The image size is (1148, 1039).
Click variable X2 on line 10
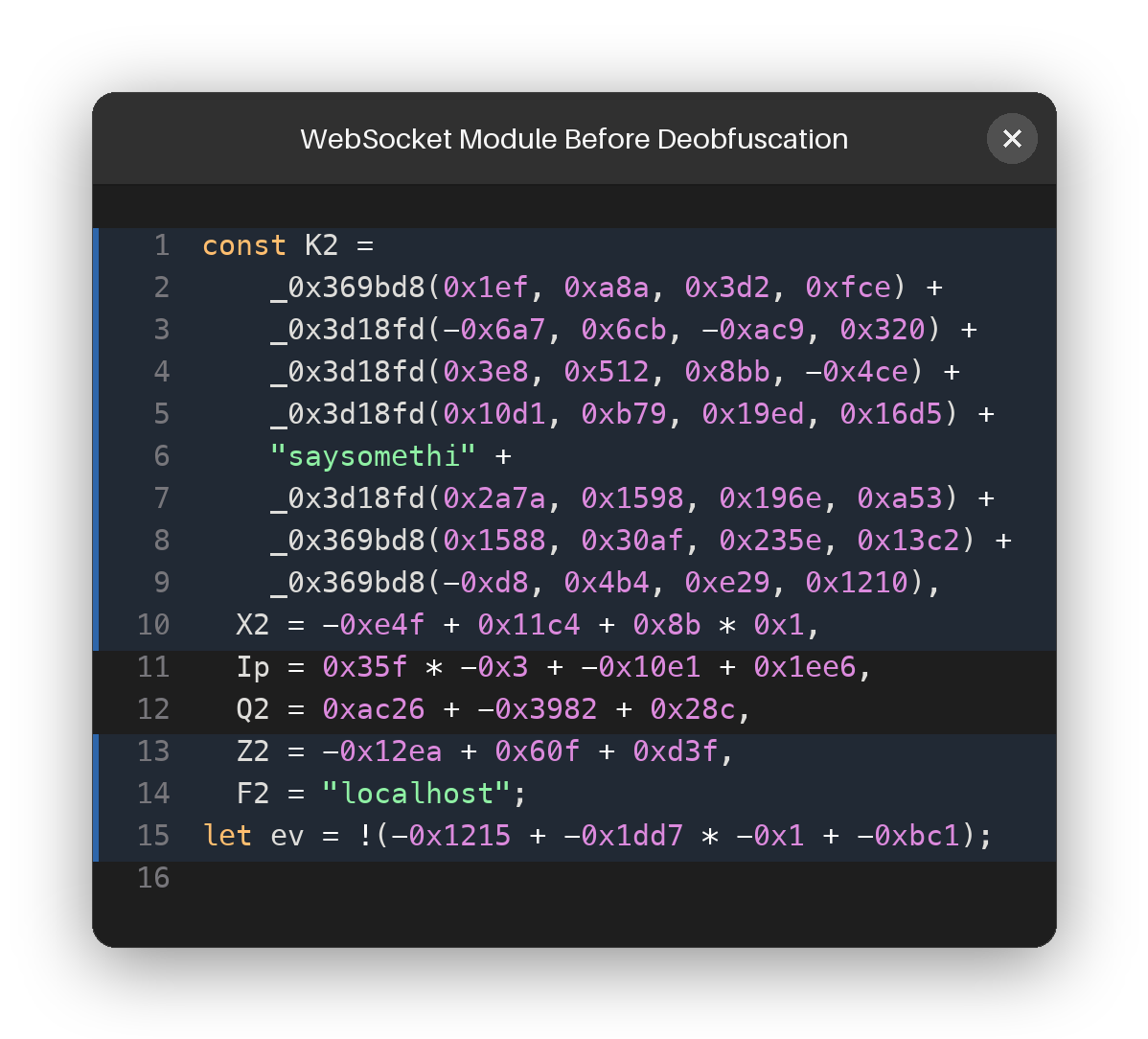(x=253, y=625)
